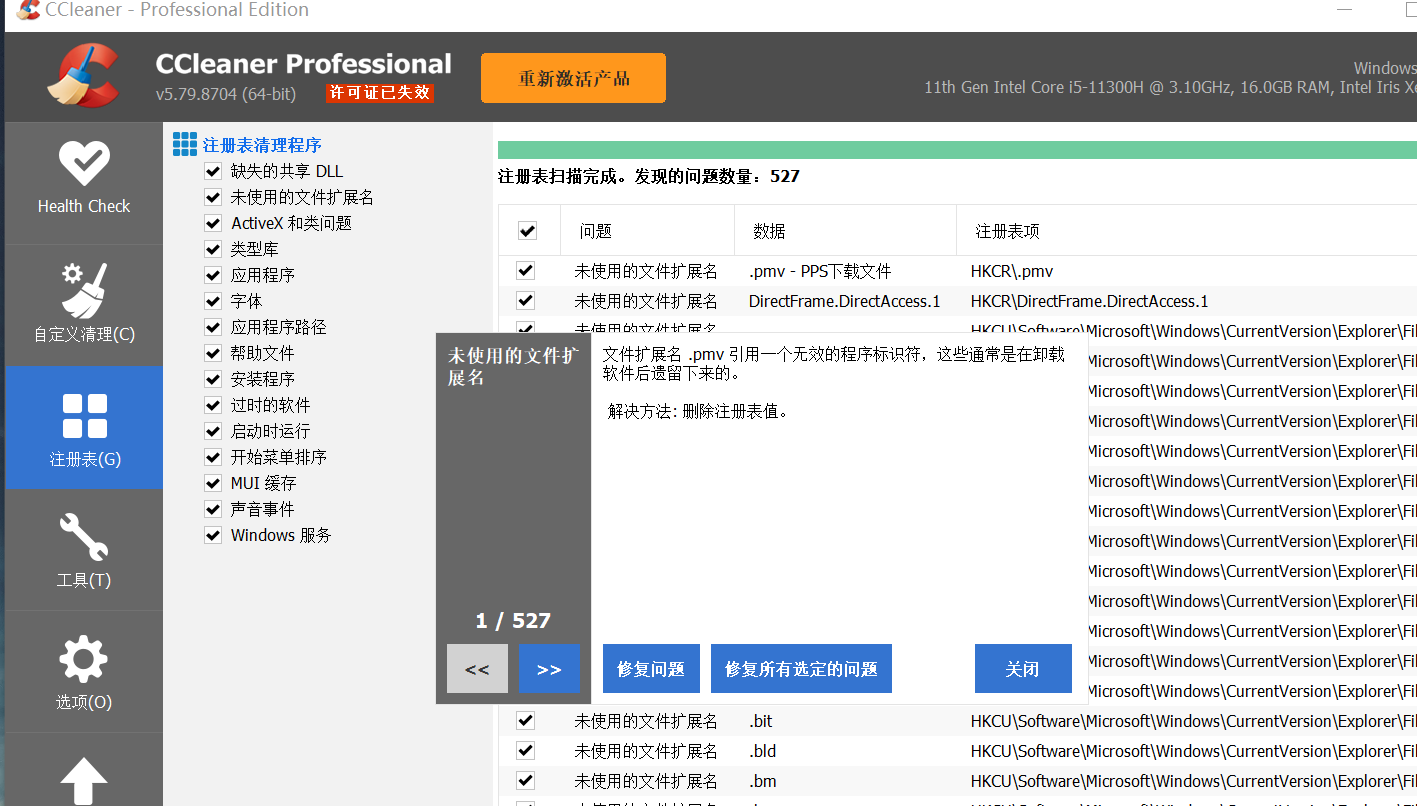
Task: Uncheck 帮助文件 option
Action: coord(213,353)
